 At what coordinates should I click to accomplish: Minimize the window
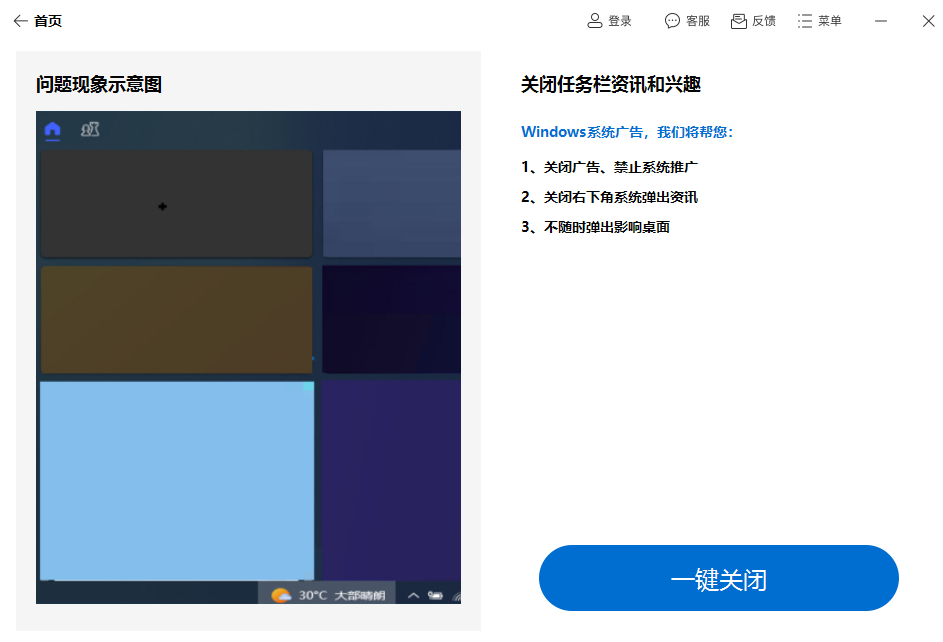[x=881, y=21]
